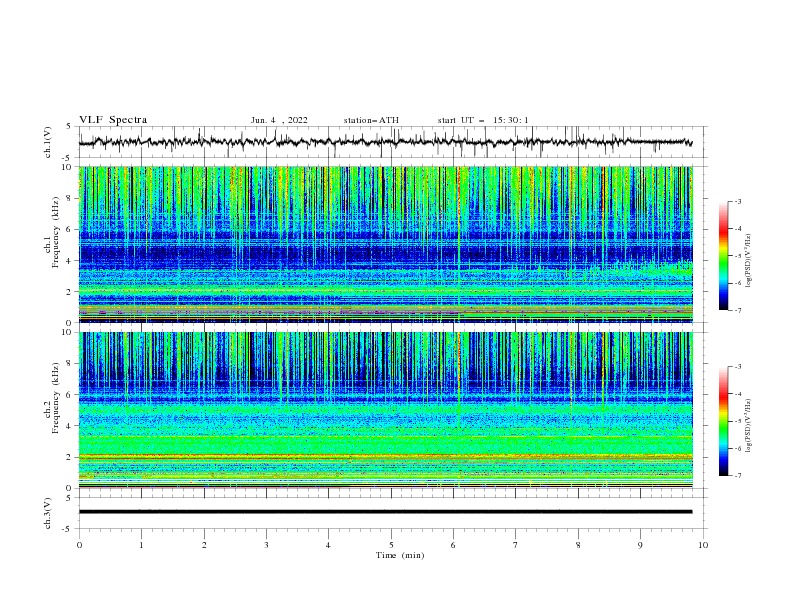Viewport: 792px width, 612px height.
Task: Click the '6' kHz tick of ch.2 spectrogram
Action: coord(70,395)
